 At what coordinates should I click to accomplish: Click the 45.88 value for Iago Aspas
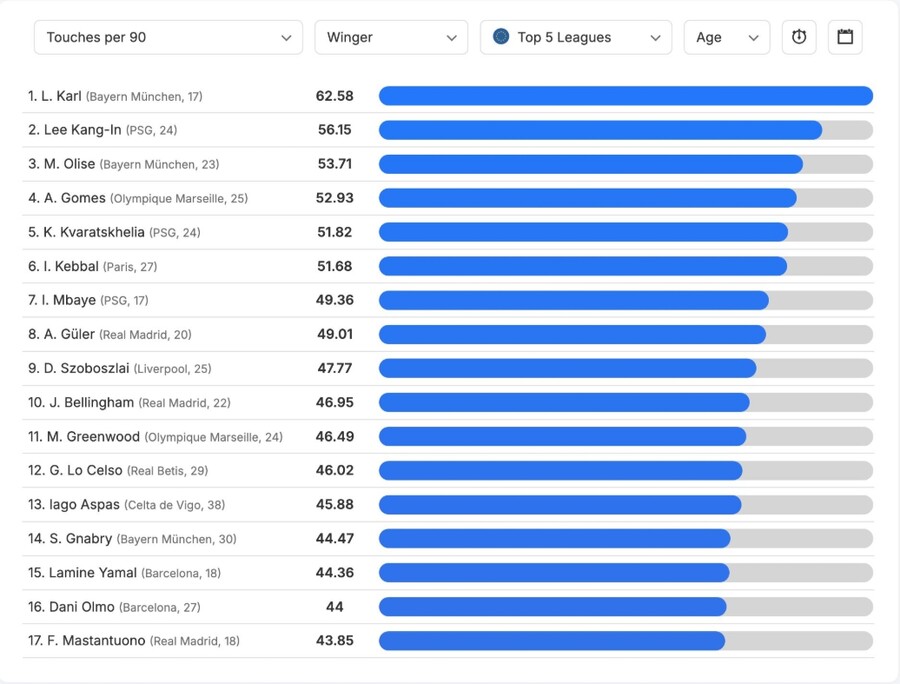pyautogui.click(x=335, y=504)
